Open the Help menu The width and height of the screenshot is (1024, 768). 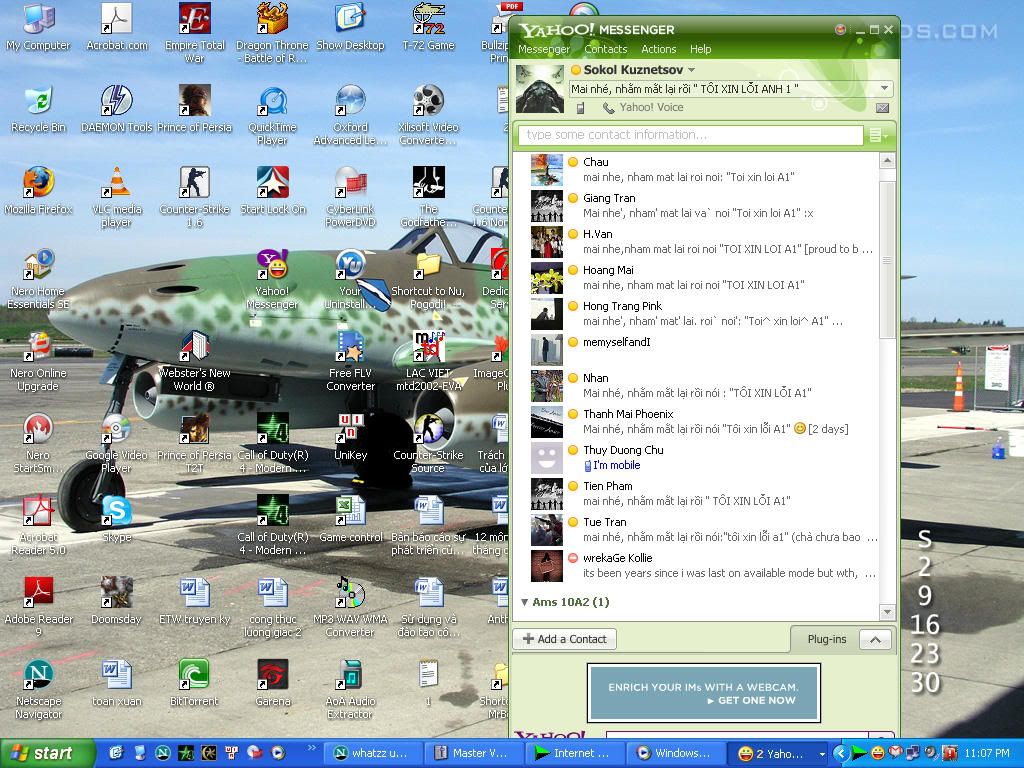tap(700, 49)
